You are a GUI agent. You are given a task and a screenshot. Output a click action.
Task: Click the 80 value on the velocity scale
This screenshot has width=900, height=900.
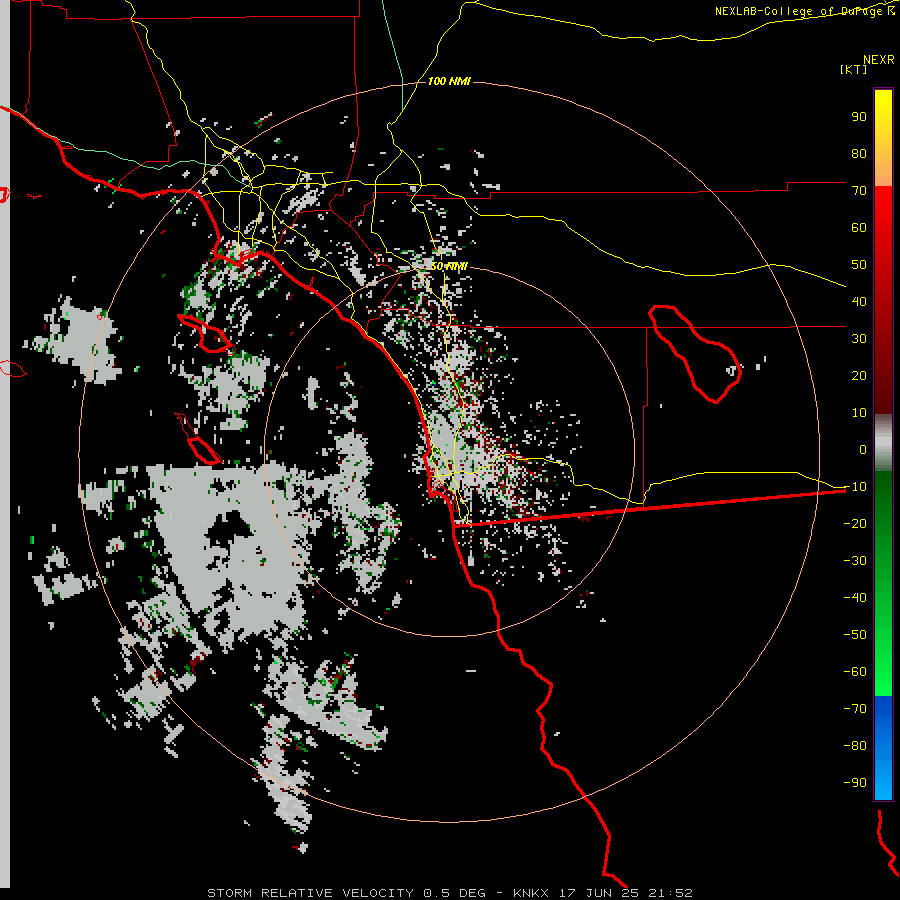(x=859, y=154)
